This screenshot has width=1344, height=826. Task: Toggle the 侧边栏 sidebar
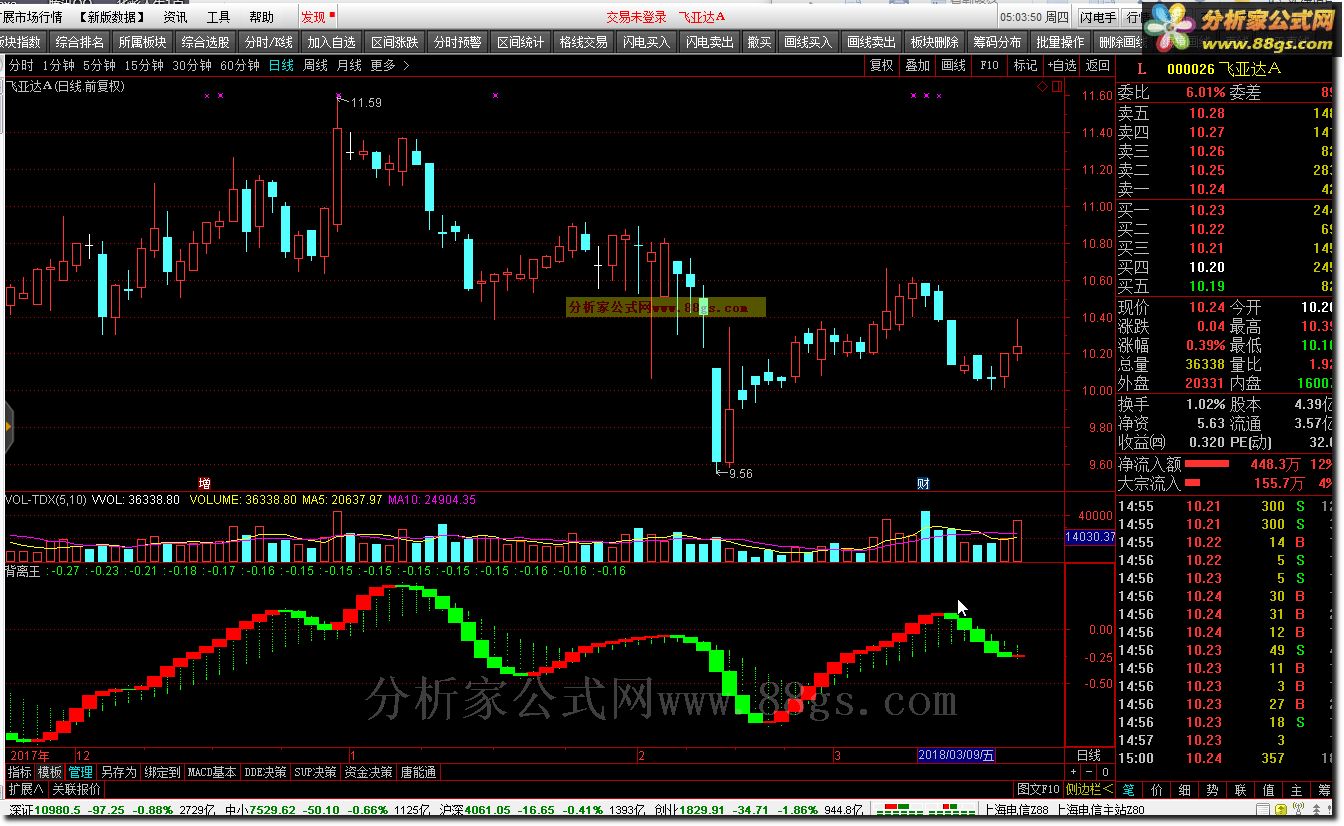click(x=1090, y=790)
